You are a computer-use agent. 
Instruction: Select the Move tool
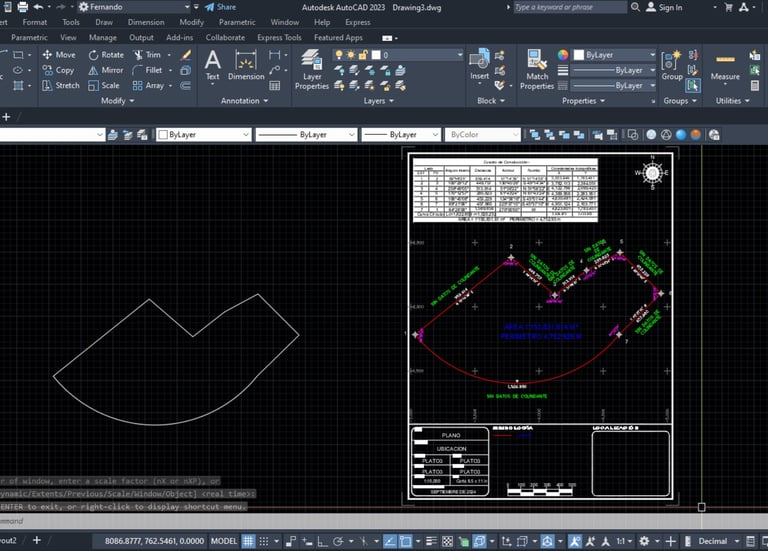pyautogui.click(x=59, y=54)
